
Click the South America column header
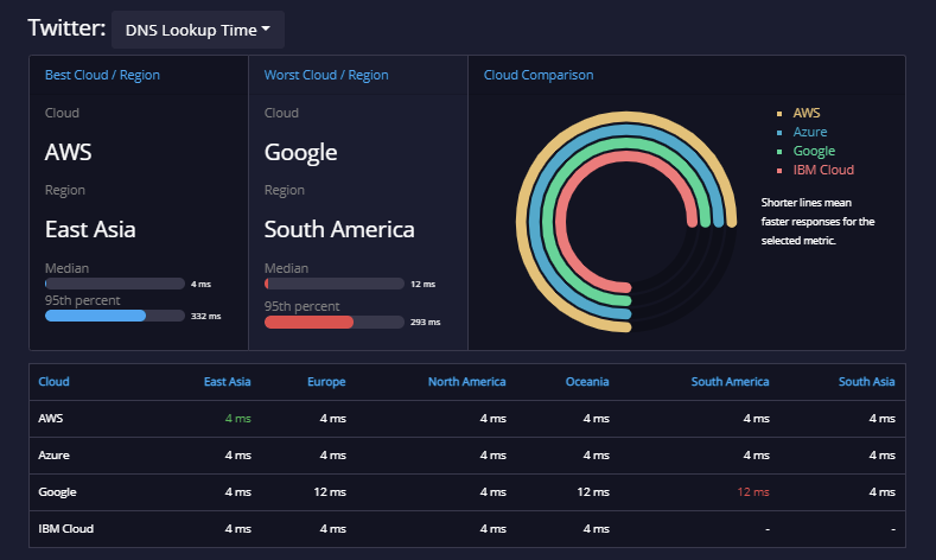tap(729, 382)
